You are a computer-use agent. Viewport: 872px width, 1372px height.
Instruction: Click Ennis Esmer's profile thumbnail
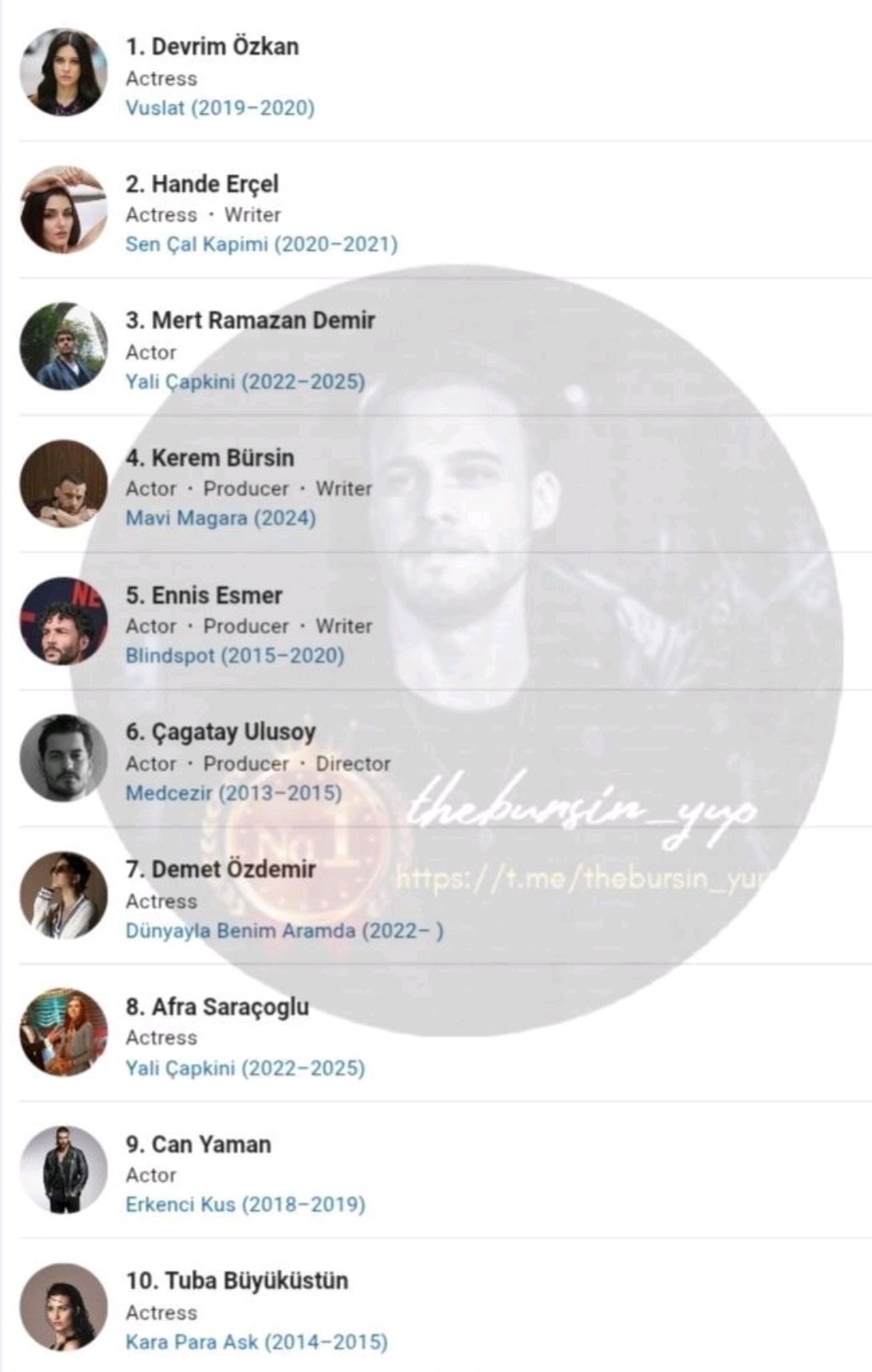click(63, 621)
